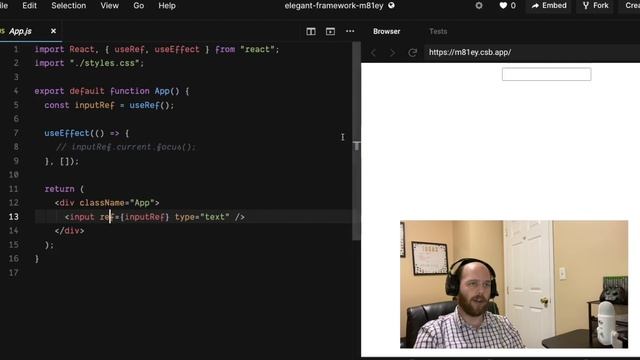Click the closing </div> tag
Image resolution: width=640 pixels, height=360 pixels.
coord(69,231)
